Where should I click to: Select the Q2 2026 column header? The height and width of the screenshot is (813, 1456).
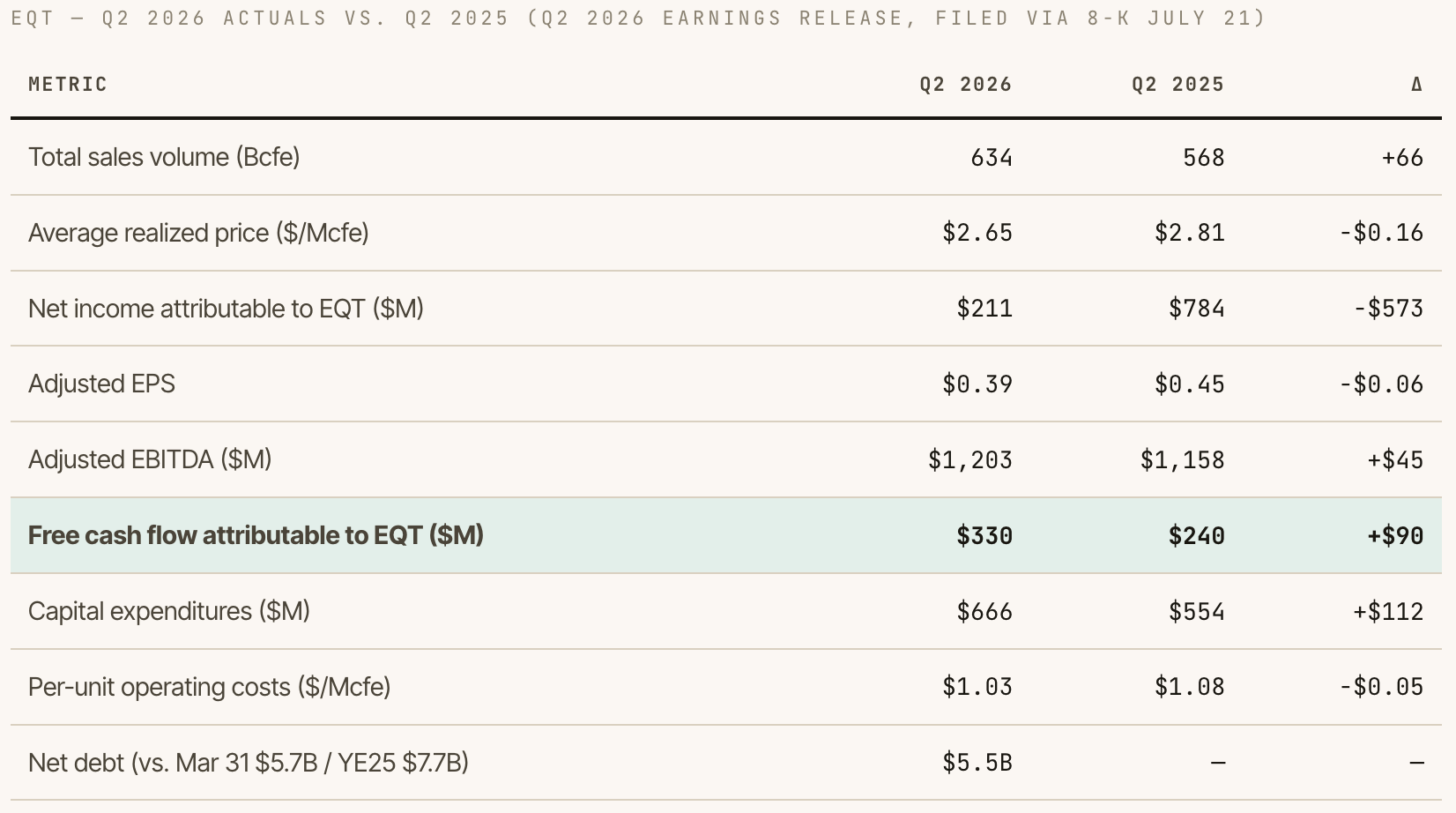coord(966,85)
